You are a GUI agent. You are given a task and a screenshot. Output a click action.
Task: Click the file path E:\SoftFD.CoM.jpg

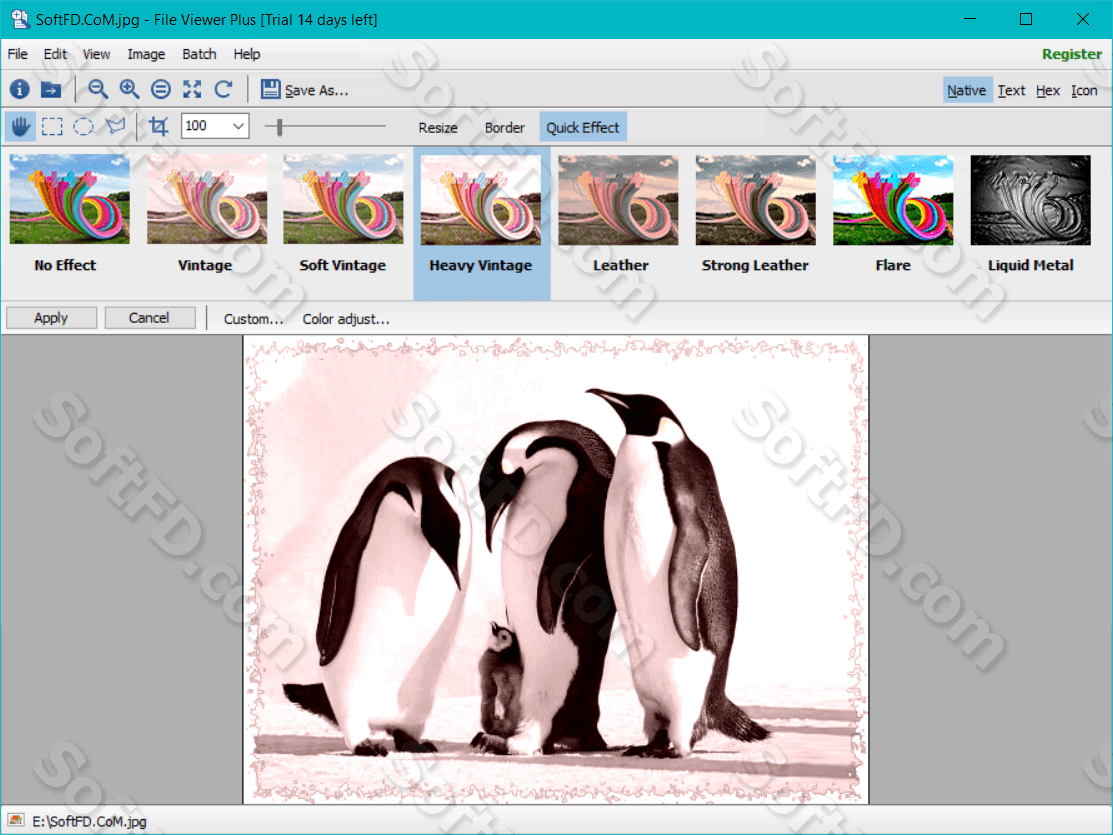point(89,822)
